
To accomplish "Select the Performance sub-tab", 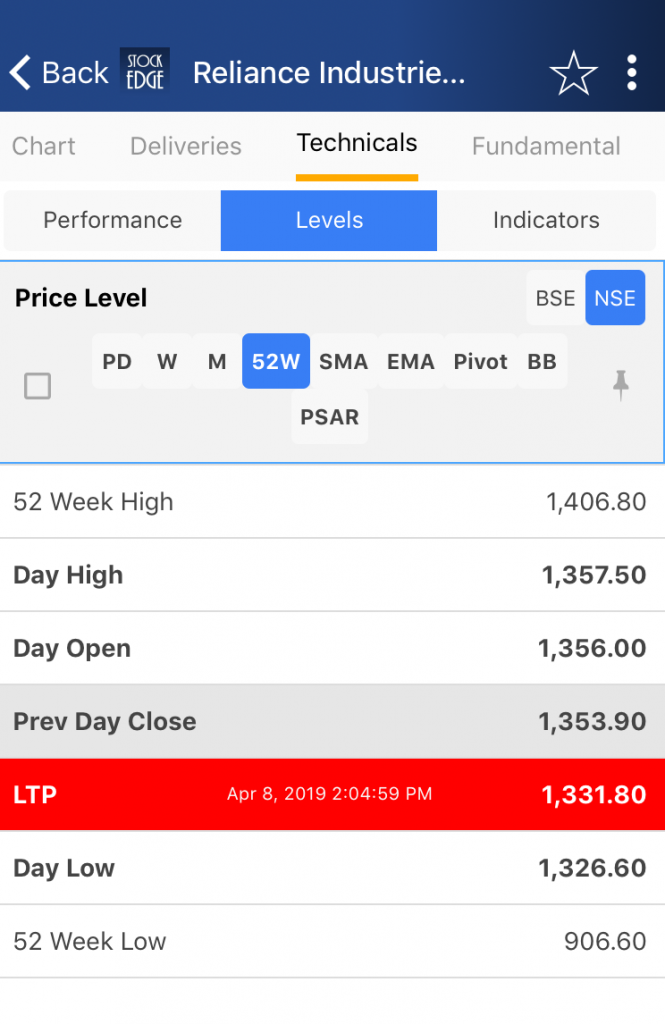I will (x=112, y=220).
